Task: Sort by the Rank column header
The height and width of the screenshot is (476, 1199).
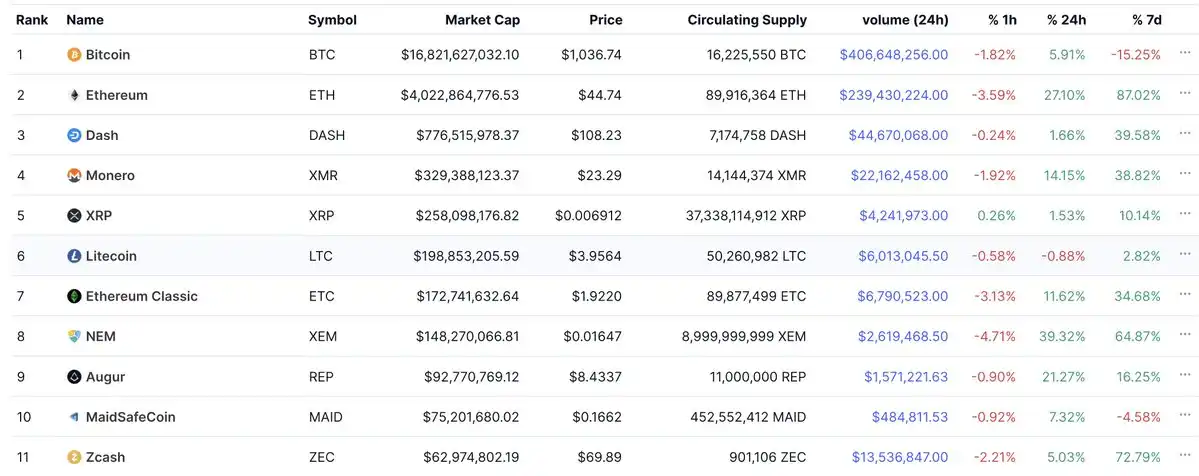Action: [32, 20]
